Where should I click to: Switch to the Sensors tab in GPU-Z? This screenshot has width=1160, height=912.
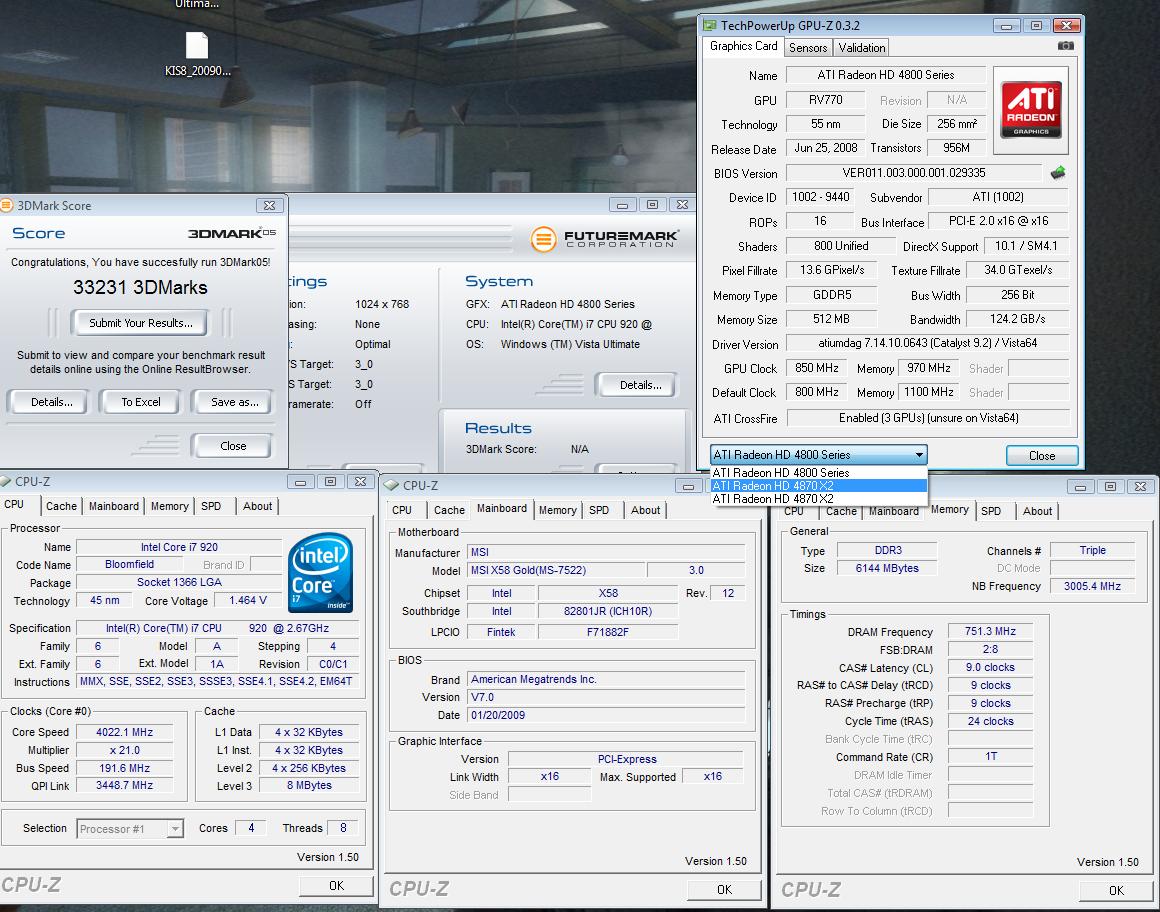808,47
